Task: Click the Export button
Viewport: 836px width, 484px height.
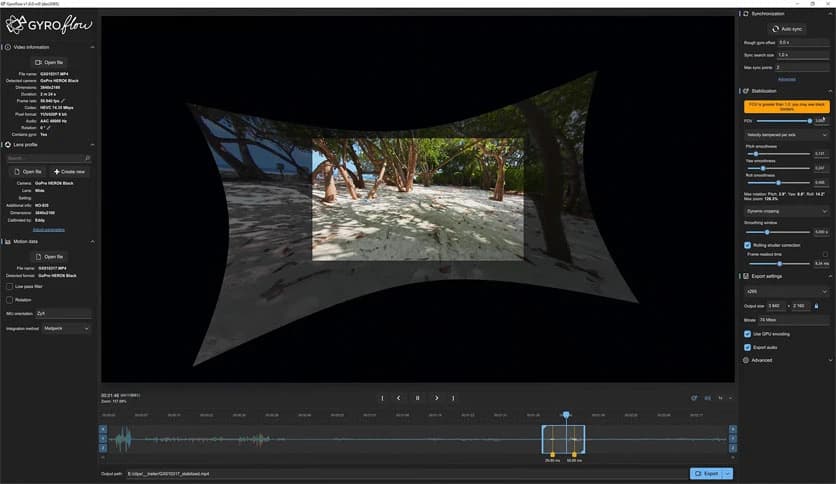Action: tap(708, 473)
